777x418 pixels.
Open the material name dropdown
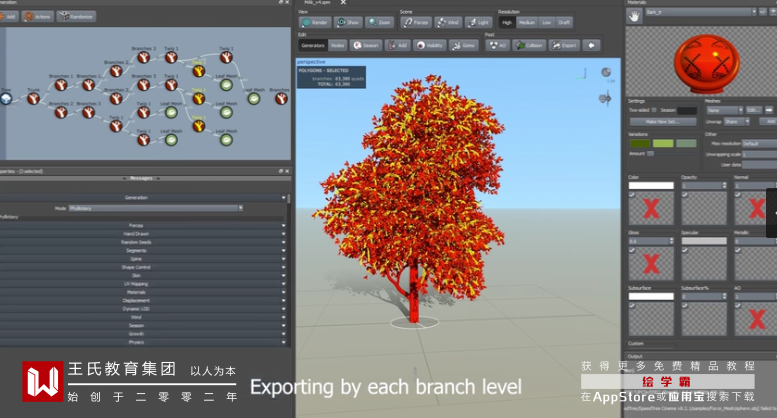[700, 12]
